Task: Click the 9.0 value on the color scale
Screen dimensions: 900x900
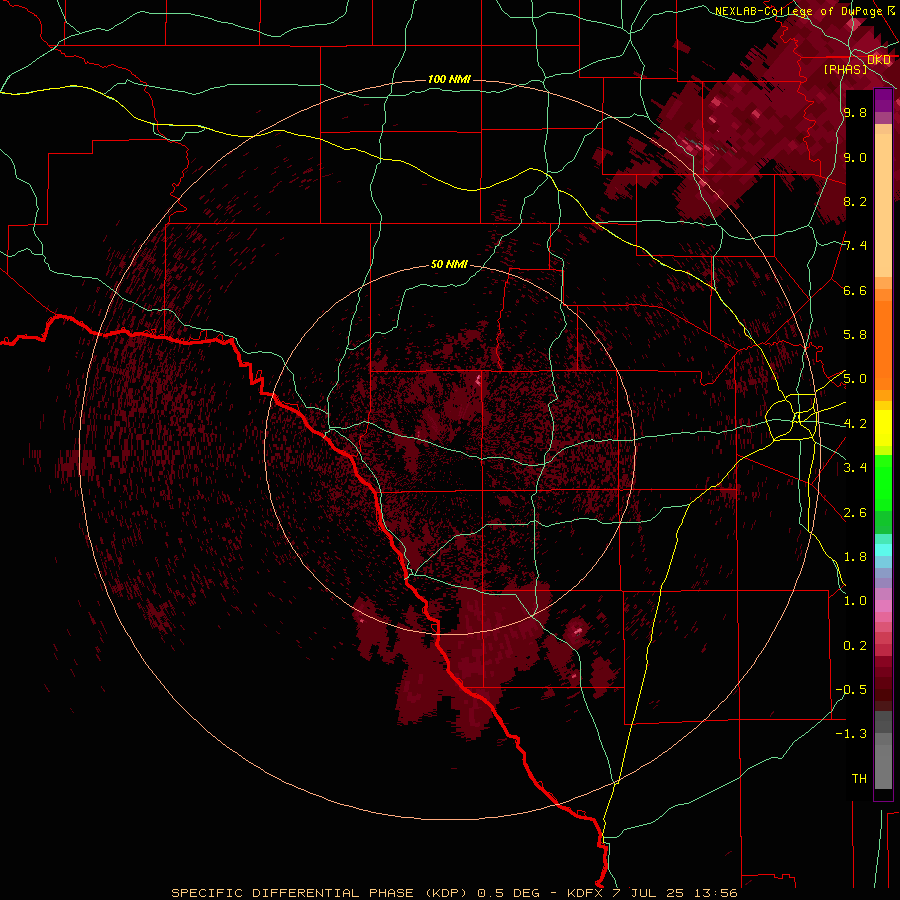Action: click(x=855, y=157)
